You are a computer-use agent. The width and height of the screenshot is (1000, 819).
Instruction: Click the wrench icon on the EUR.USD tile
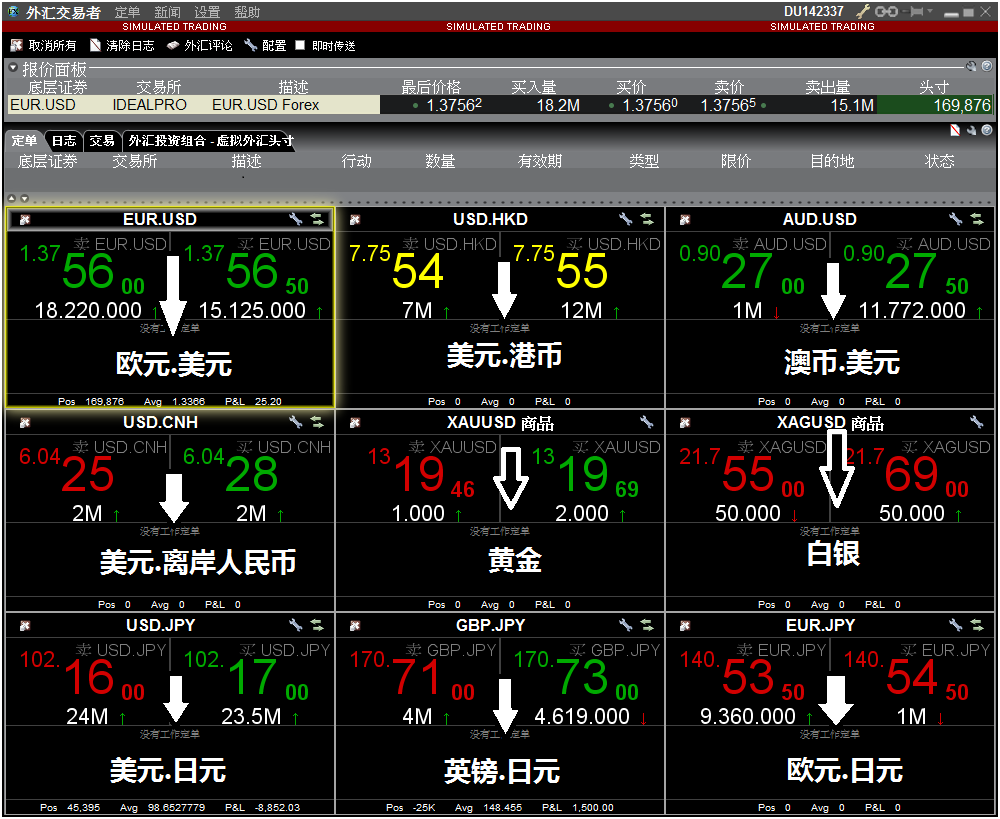tap(296, 219)
